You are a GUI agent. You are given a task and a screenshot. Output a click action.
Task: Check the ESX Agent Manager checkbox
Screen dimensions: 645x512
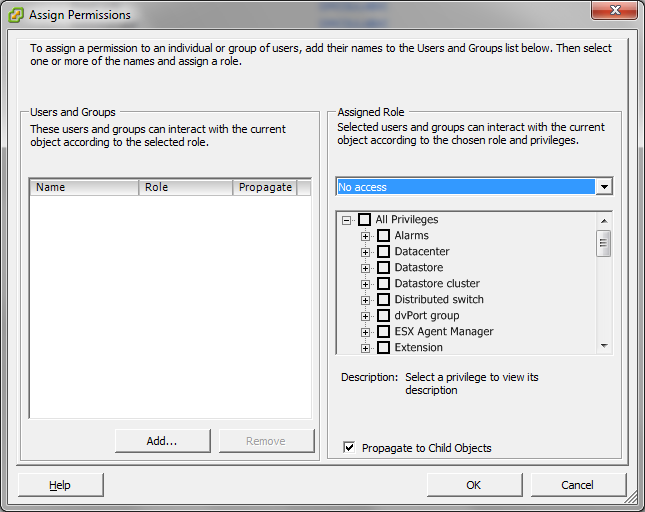[x=383, y=332]
